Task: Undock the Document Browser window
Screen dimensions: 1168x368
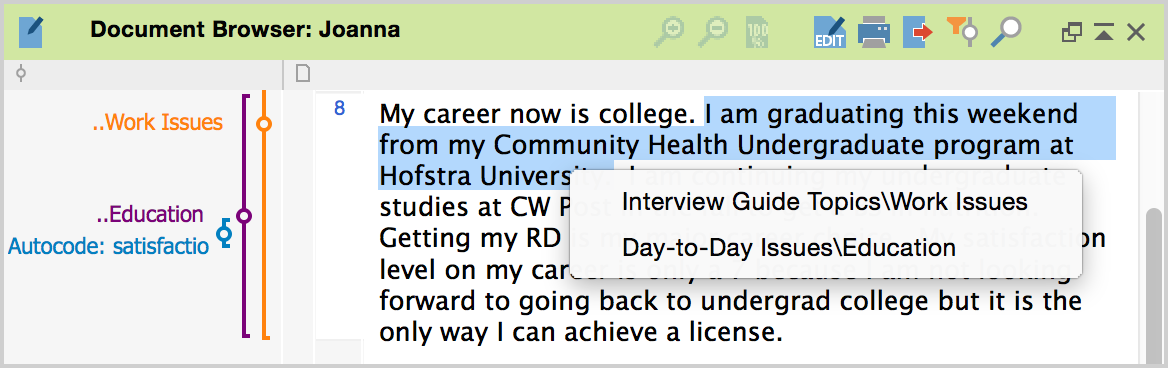Action: pos(1071,31)
